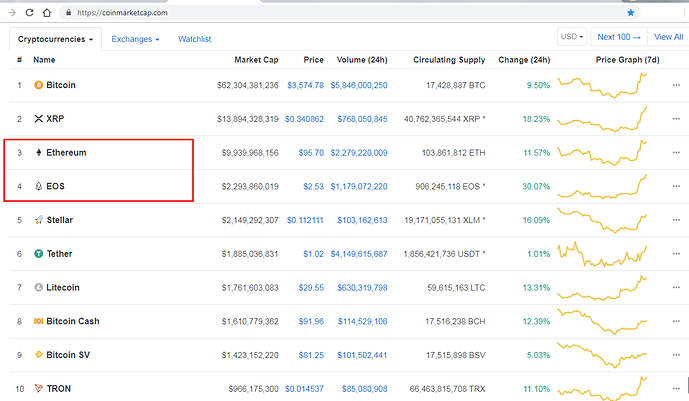Sort by the Name column header
Image resolution: width=689 pixels, height=401 pixels.
[44, 60]
